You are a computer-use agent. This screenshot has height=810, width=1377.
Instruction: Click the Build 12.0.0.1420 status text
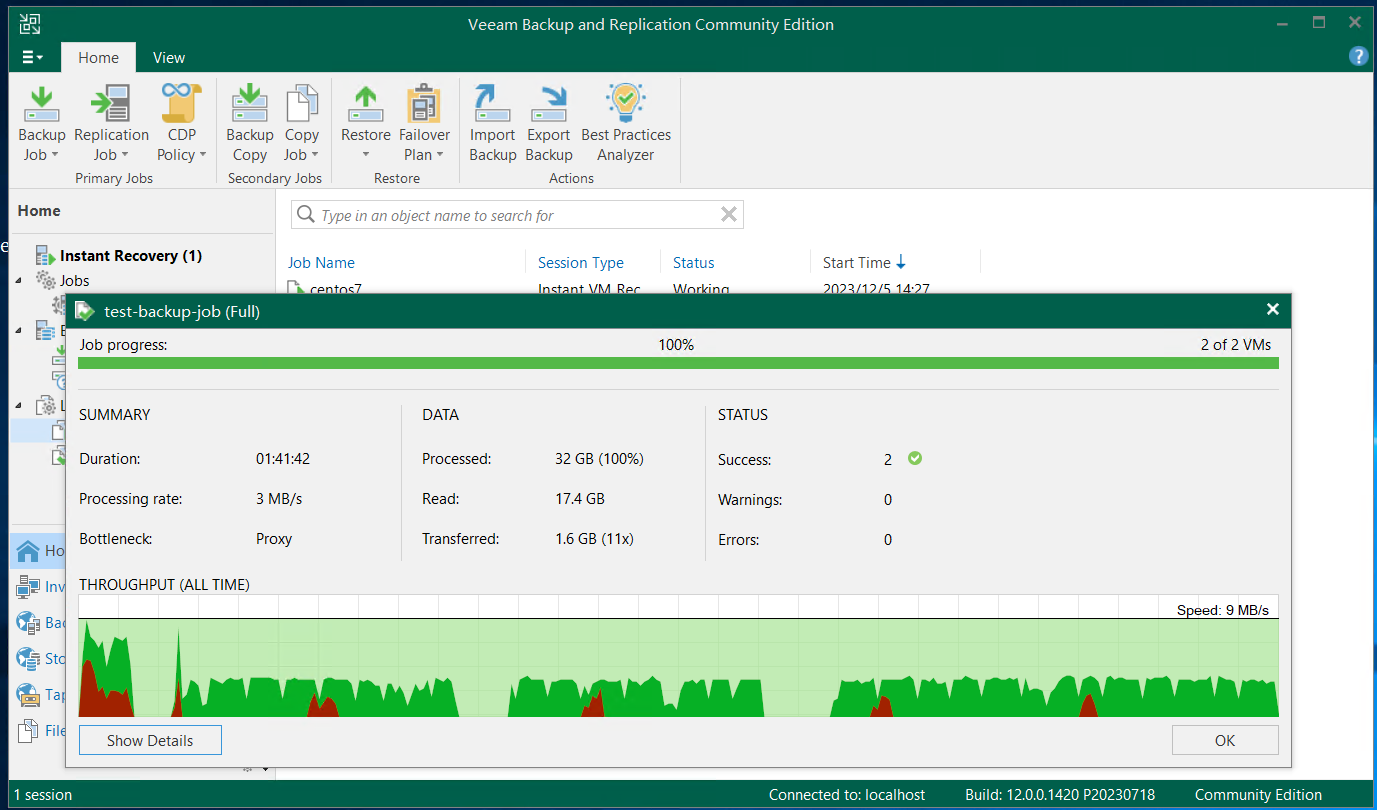1060,795
